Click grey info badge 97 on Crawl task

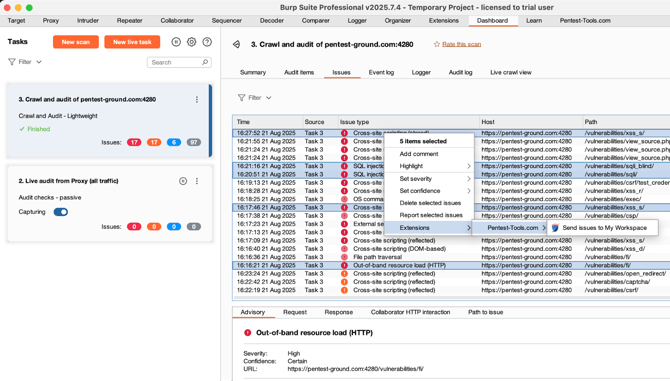[194, 142]
